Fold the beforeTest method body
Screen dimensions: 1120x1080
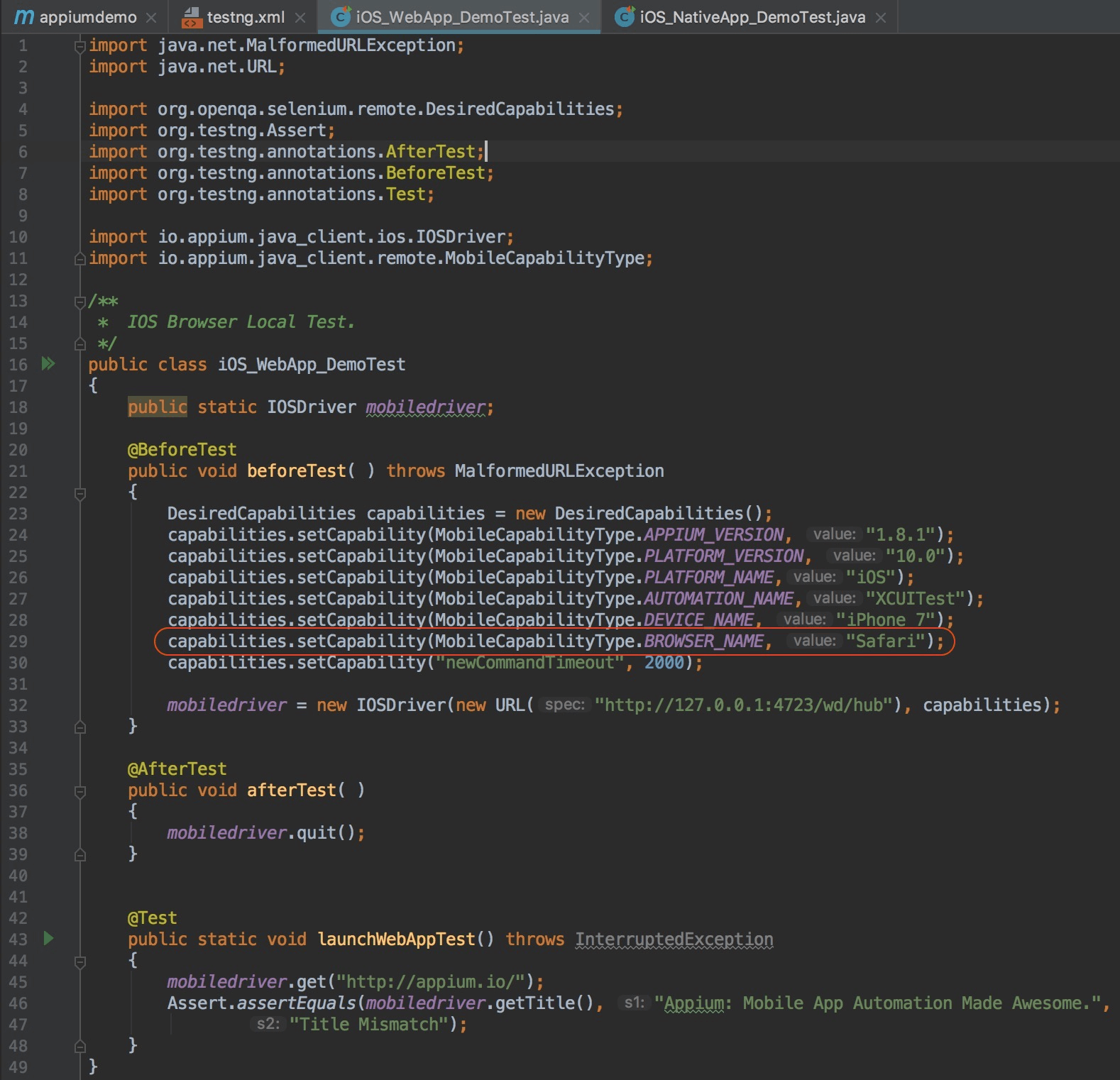[79, 493]
